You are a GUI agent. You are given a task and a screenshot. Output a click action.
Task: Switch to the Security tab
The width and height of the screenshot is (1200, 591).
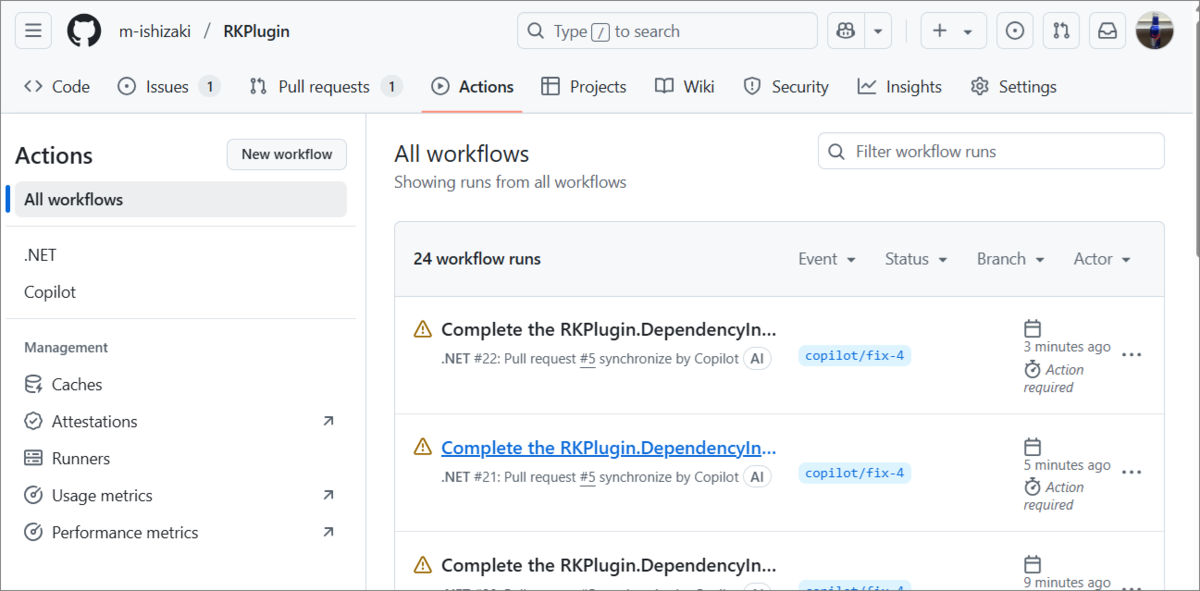tap(786, 87)
